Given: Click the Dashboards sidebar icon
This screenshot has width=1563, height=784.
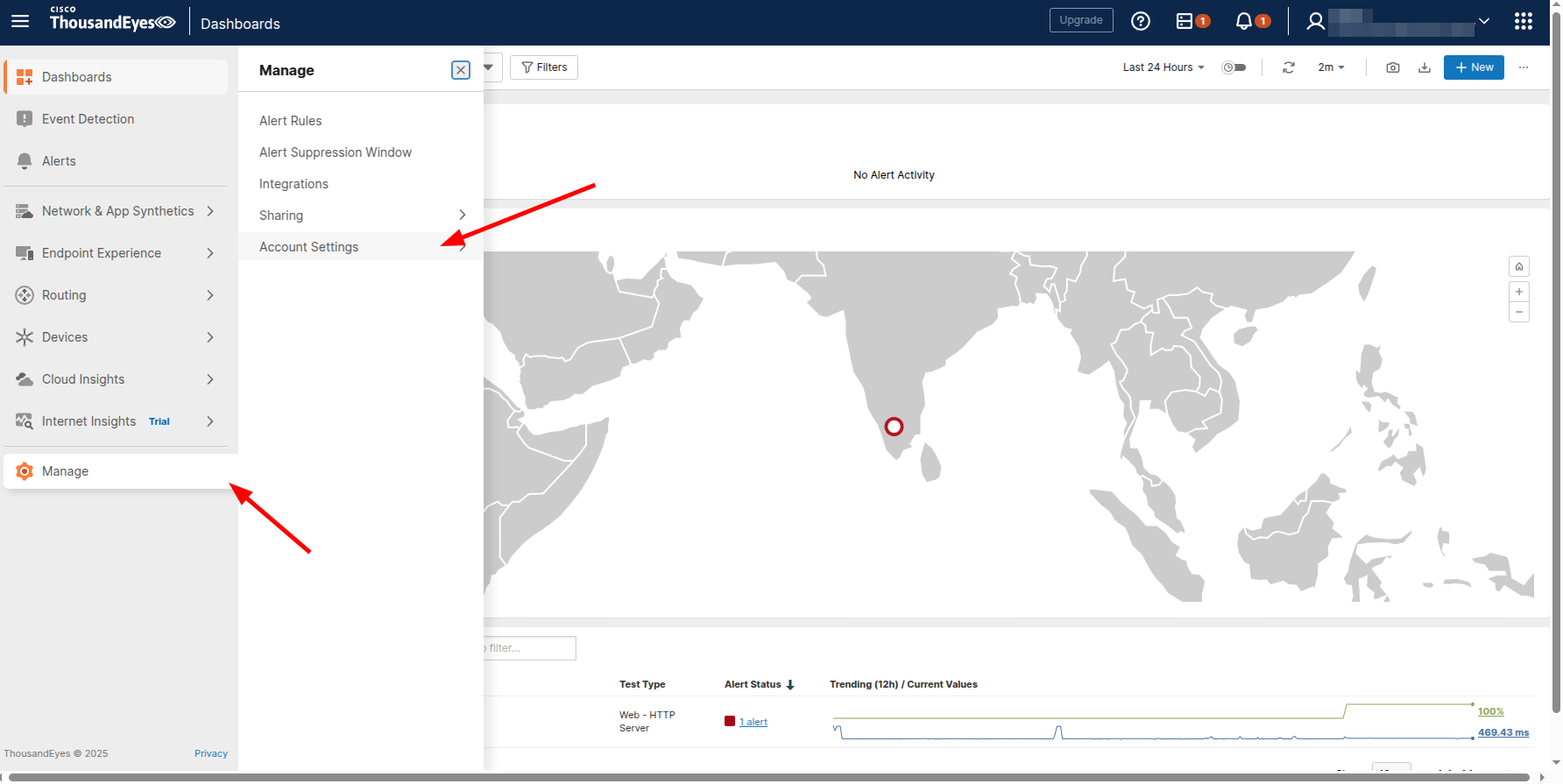Looking at the screenshot, I should tap(25, 77).
